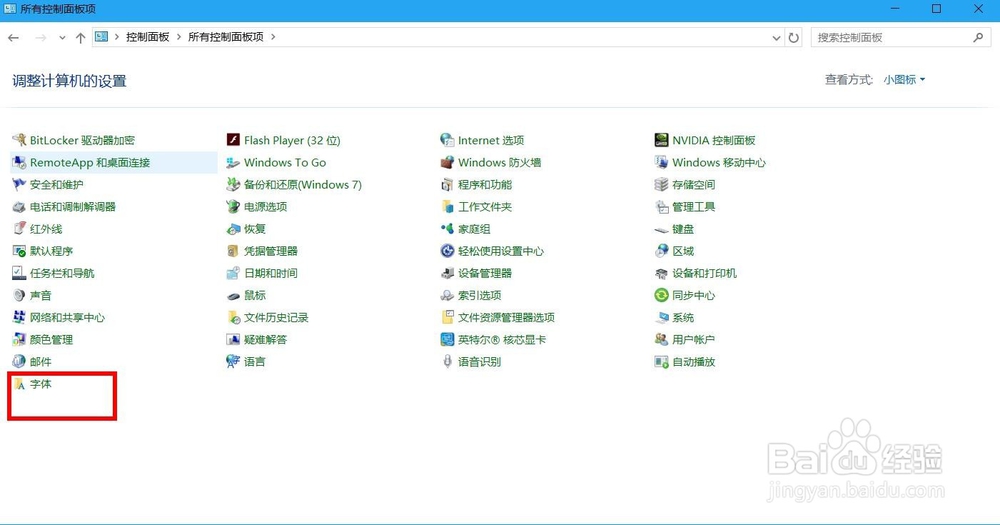1000x525 pixels.
Task: Open the 自动播放 link
Action: 693,362
